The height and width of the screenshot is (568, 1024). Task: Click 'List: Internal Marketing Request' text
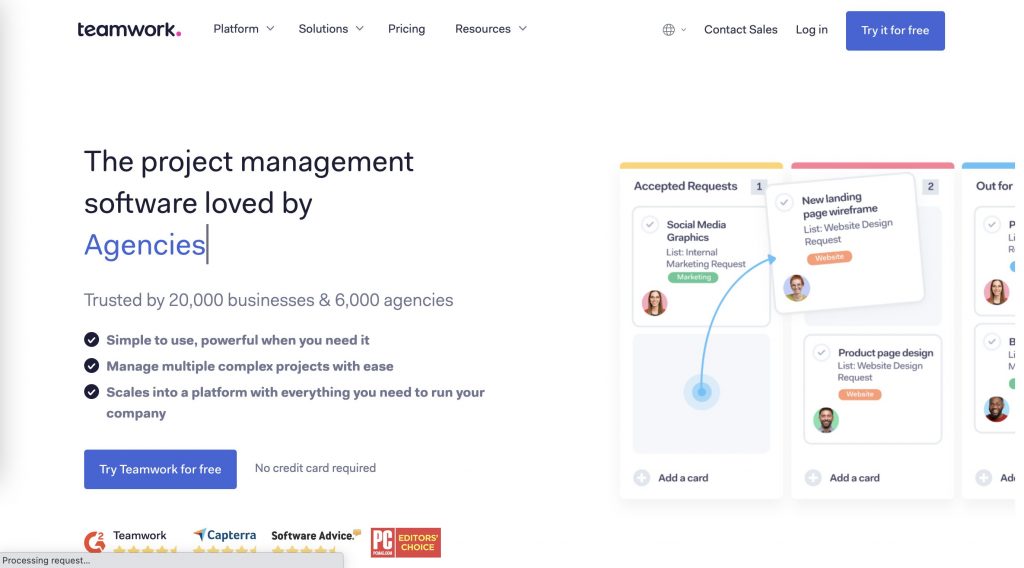(x=705, y=258)
